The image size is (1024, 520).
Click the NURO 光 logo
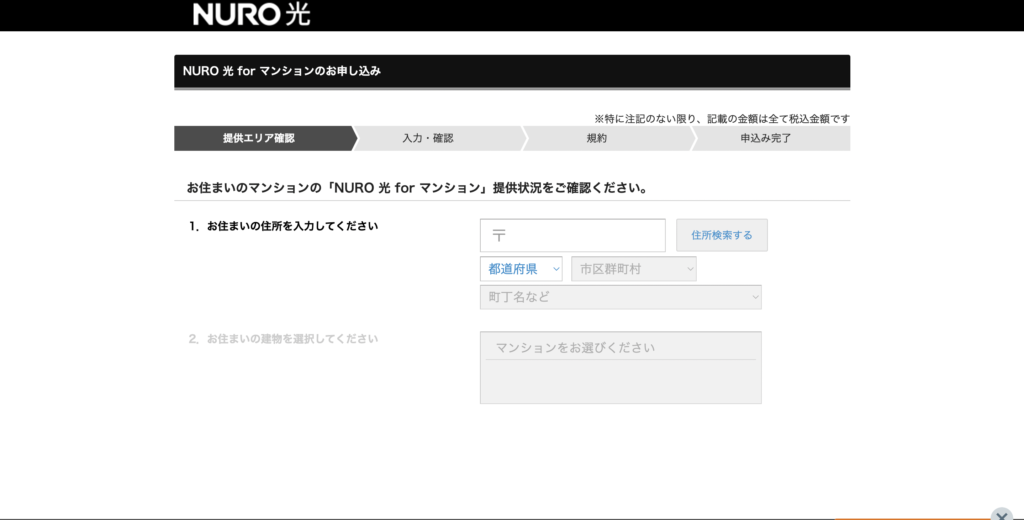coord(251,14)
